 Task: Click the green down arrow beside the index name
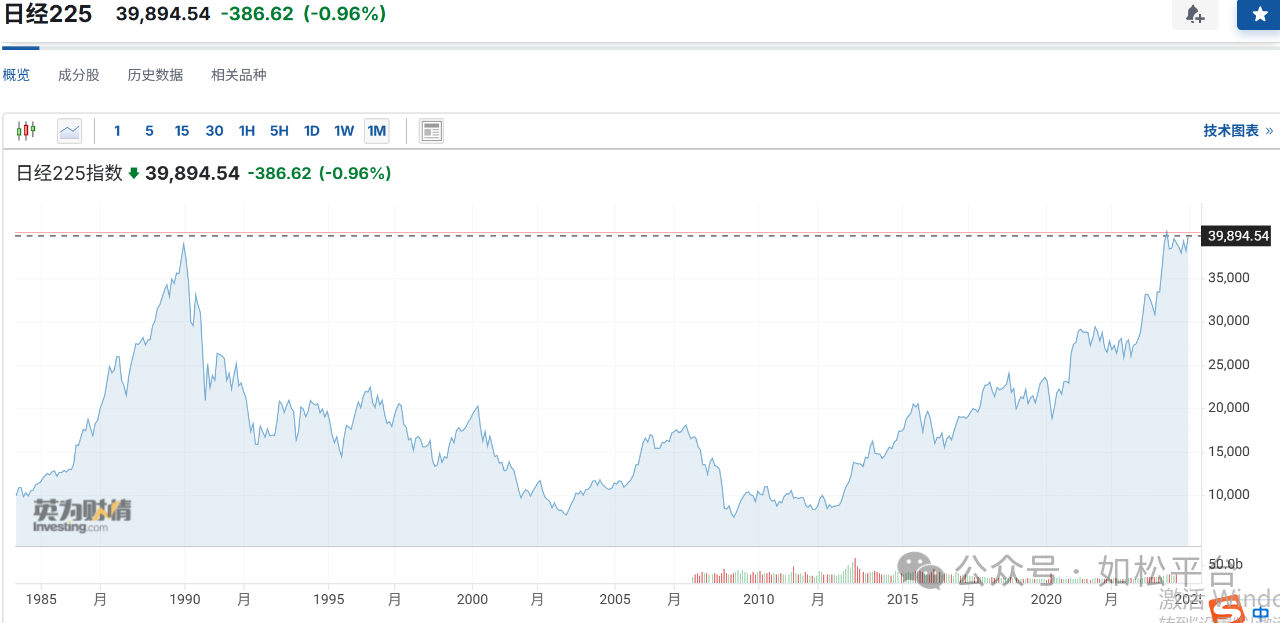tap(133, 173)
